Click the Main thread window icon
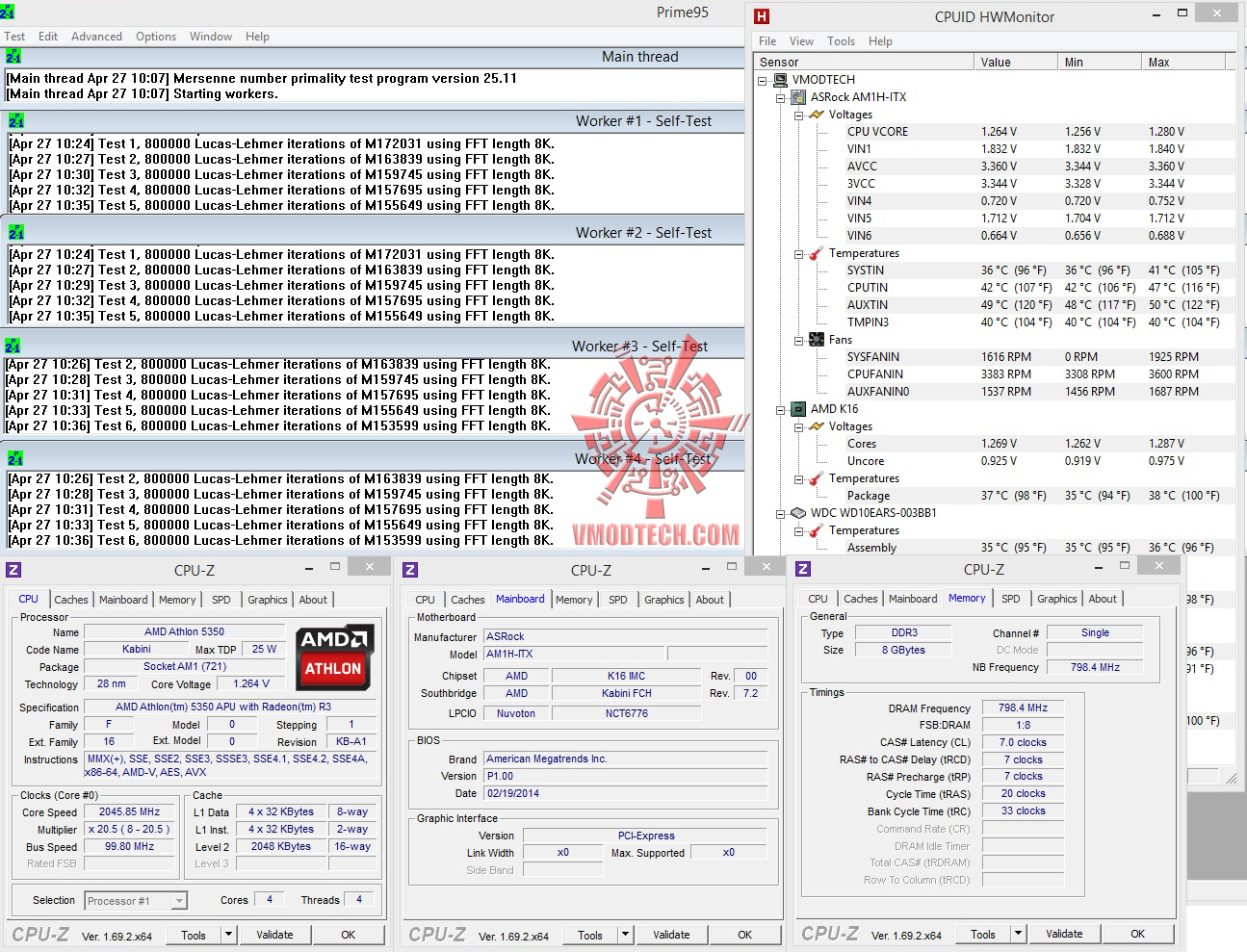Image resolution: width=1247 pixels, height=952 pixels. (x=13, y=57)
